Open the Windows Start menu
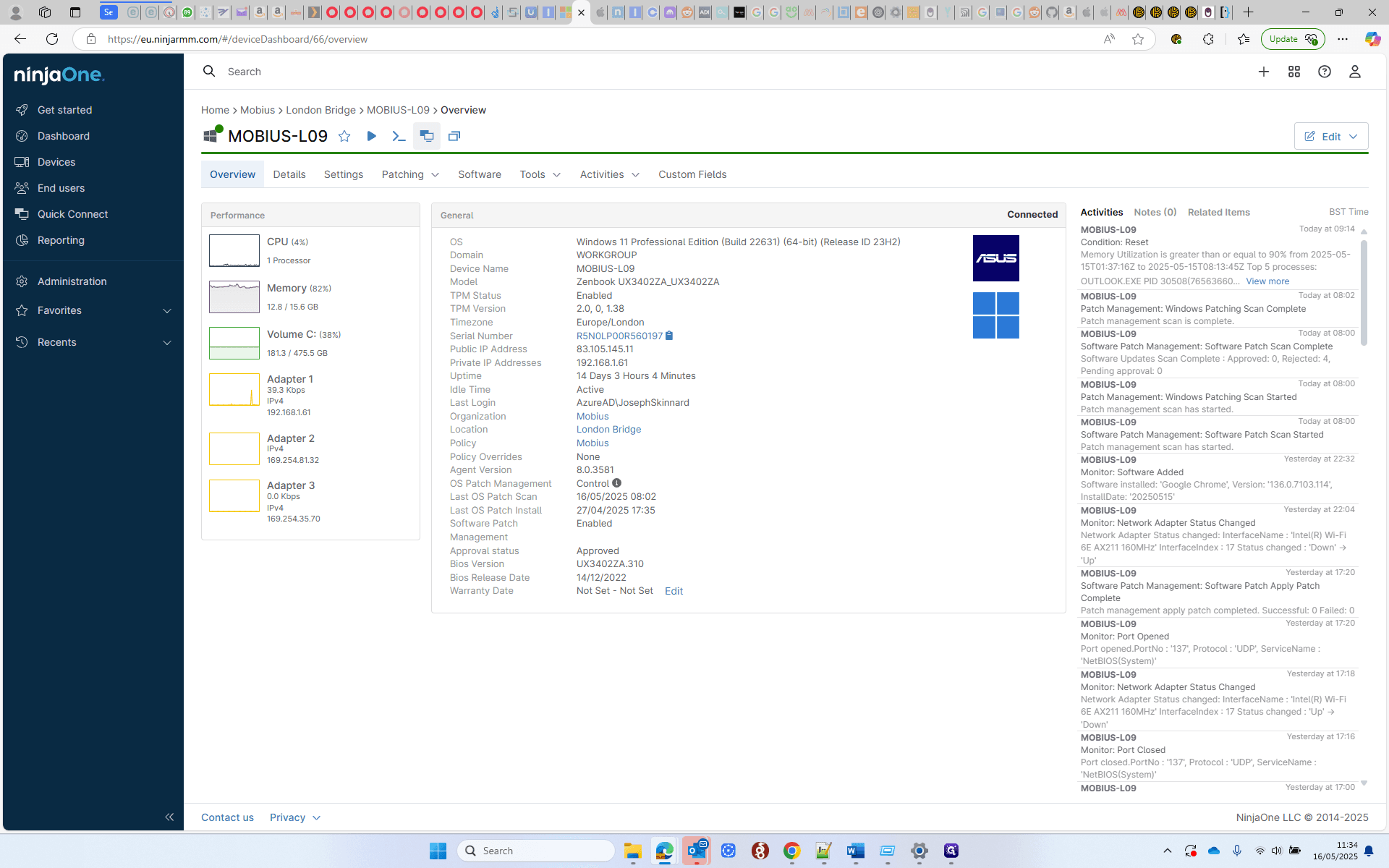Screen dimensions: 1389x868 pos(438,851)
